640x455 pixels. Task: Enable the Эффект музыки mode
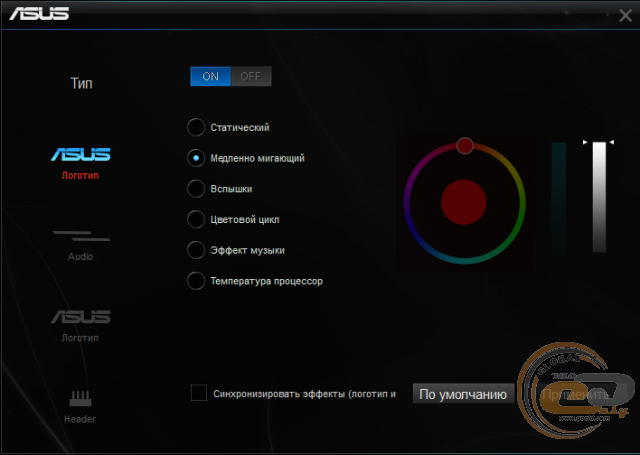(x=196, y=250)
